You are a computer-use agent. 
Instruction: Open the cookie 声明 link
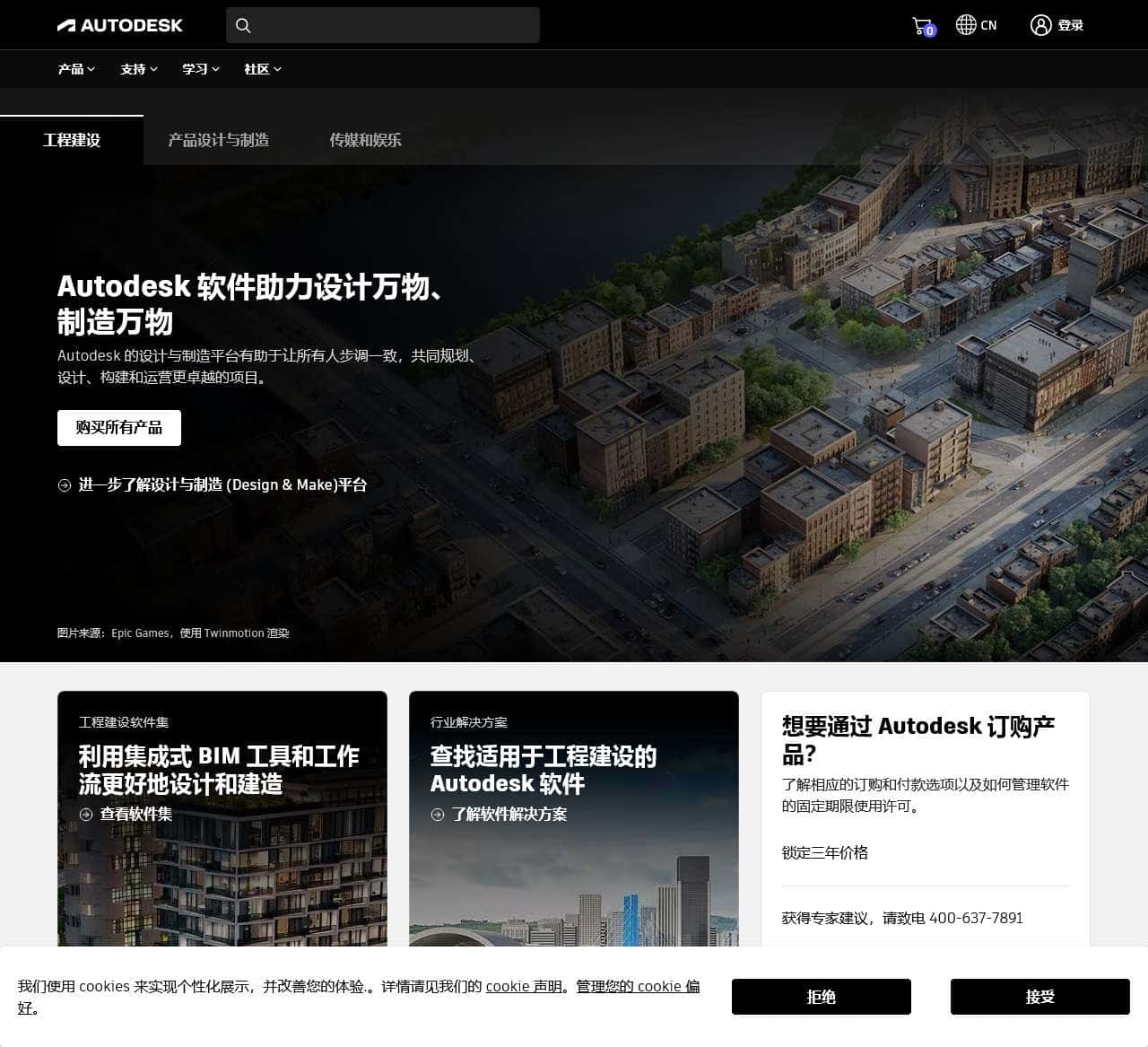tap(525, 986)
